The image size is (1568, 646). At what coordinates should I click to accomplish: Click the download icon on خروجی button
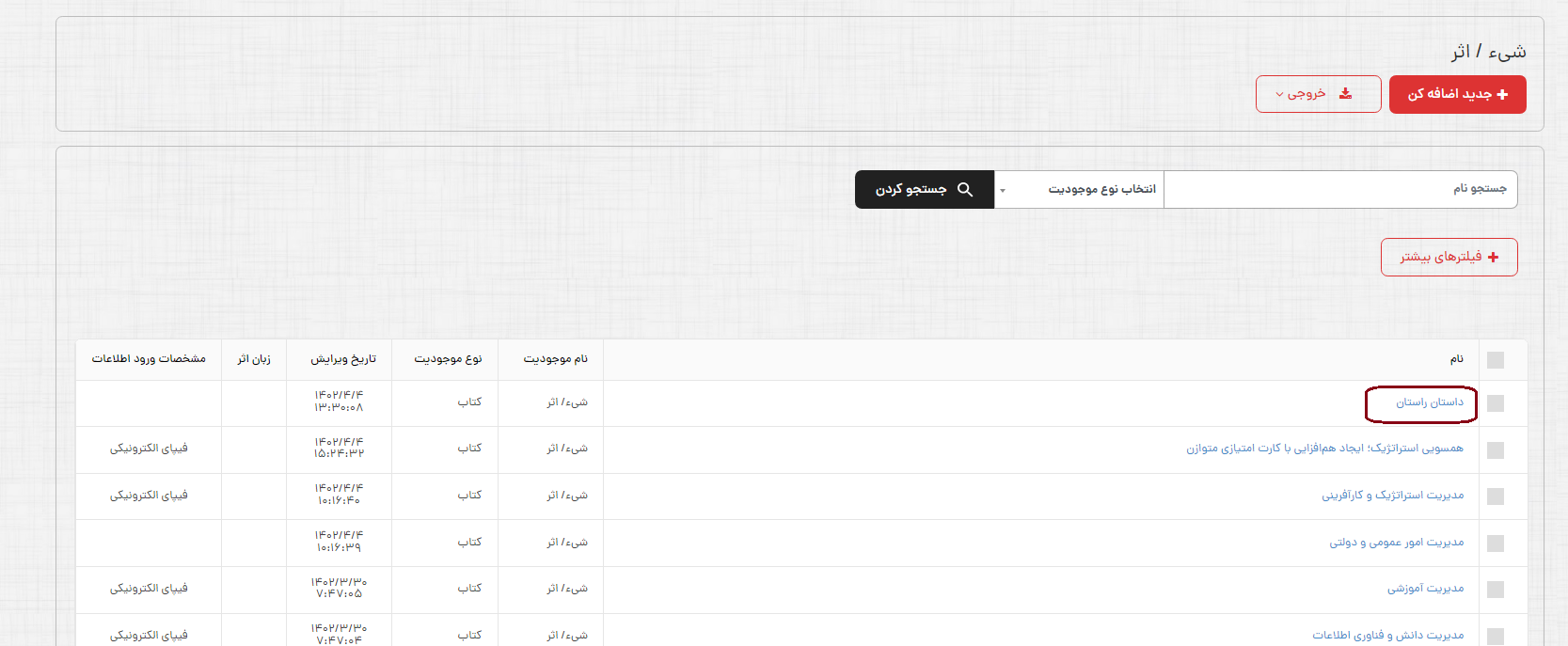tap(1346, 94)
